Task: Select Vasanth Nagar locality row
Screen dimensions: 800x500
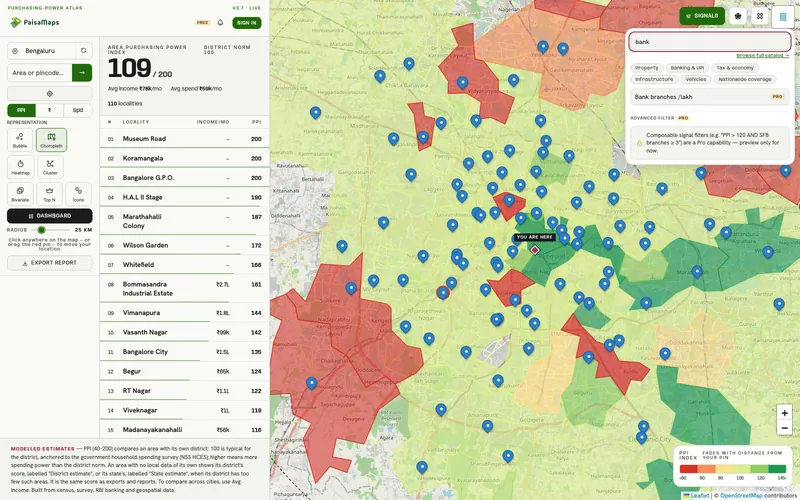Action: tap(184, 332)
